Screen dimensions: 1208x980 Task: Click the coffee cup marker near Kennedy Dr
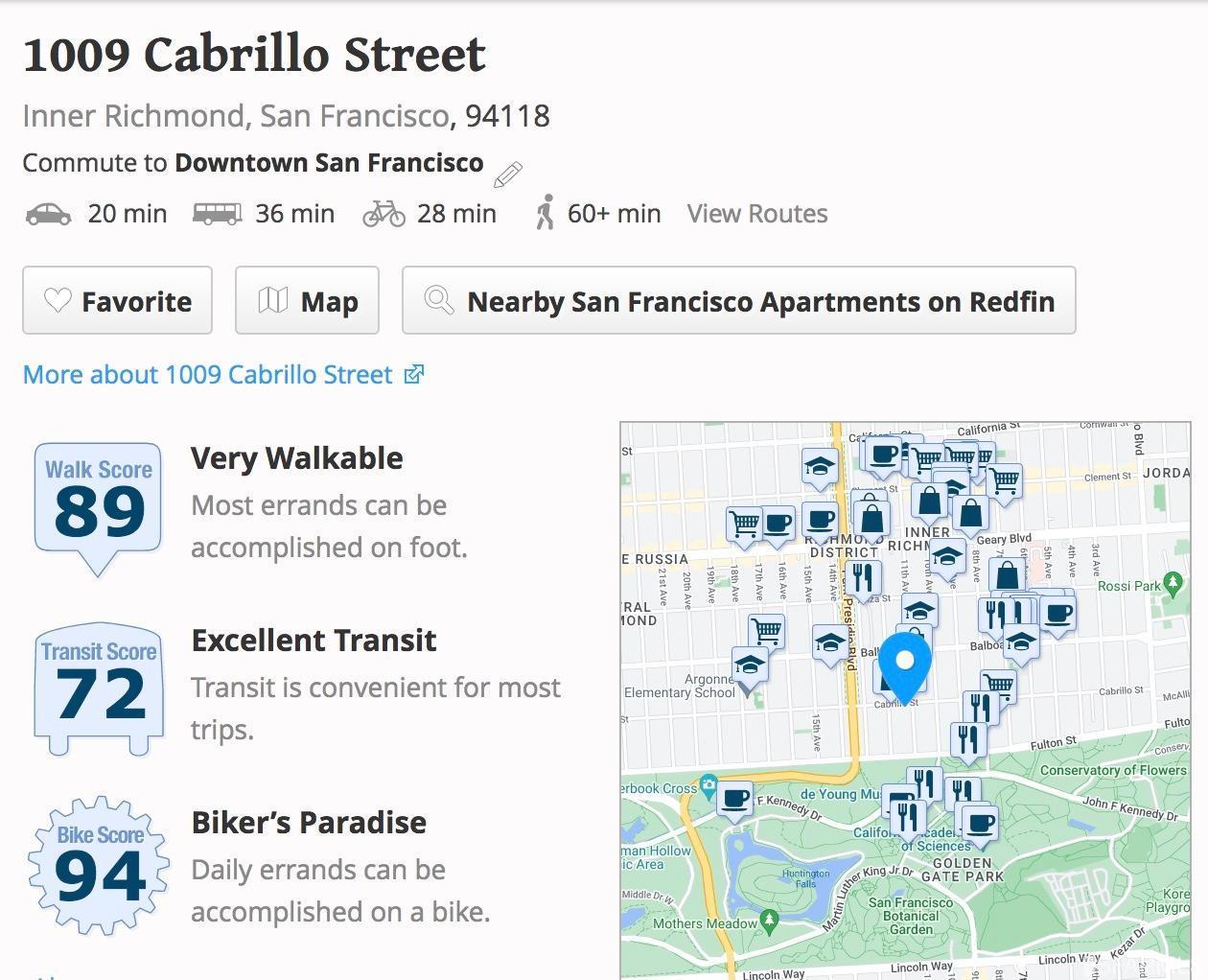(735, 798)
